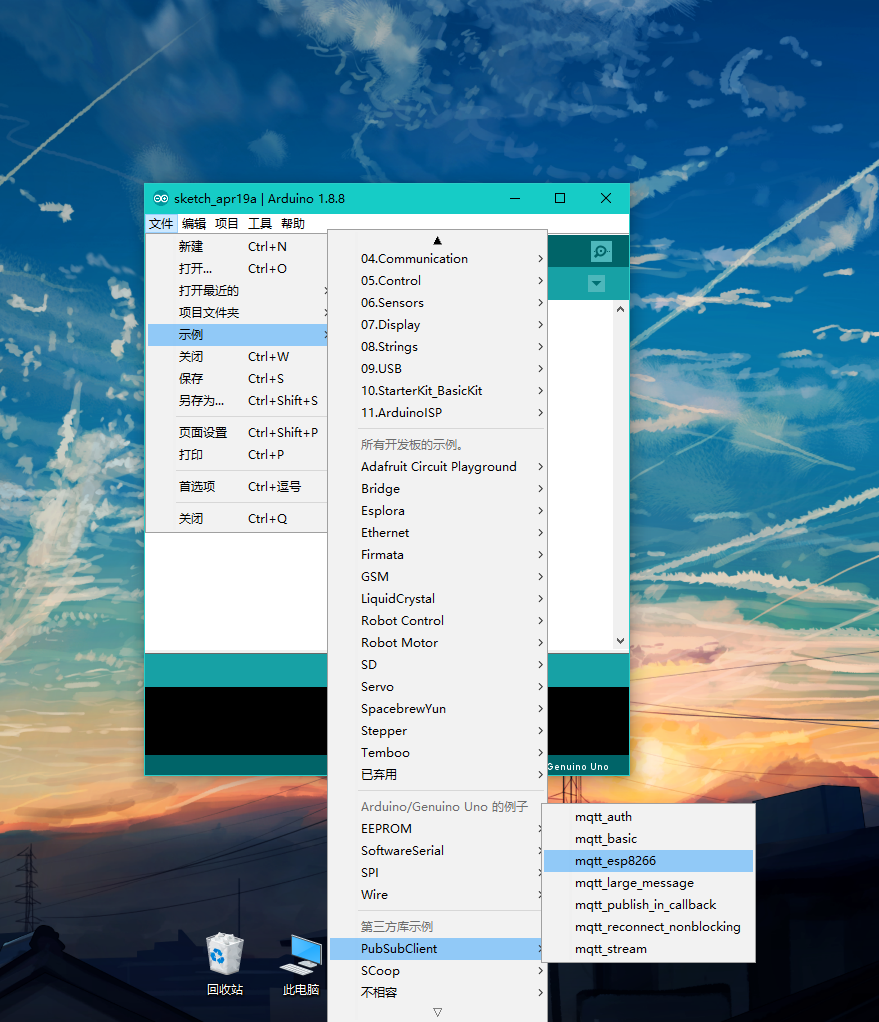Open SoftwareSerial library examples
This screenshot has width=879, height=1022.
coord(436,851)
